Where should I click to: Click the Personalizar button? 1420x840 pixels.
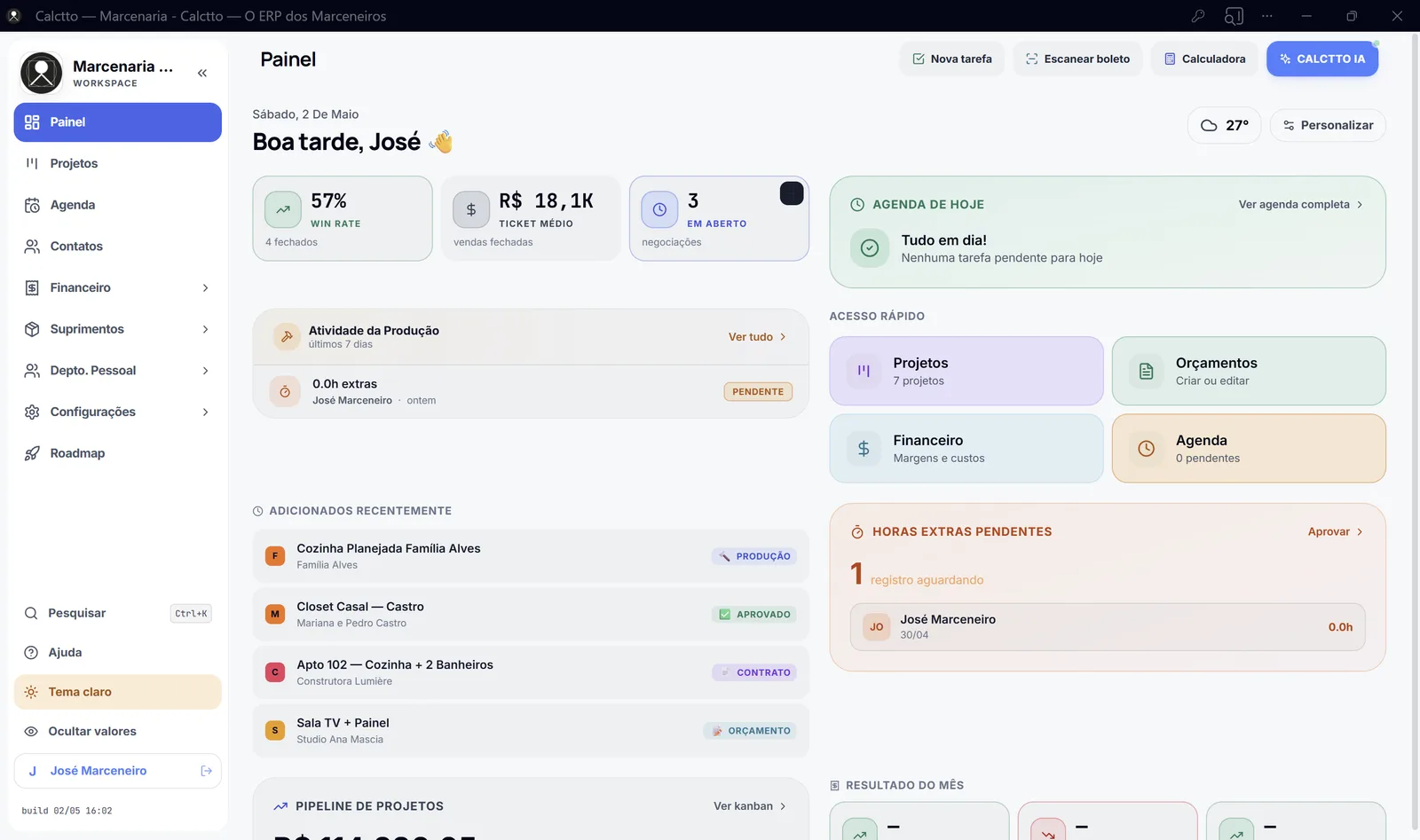(1328, 125)
